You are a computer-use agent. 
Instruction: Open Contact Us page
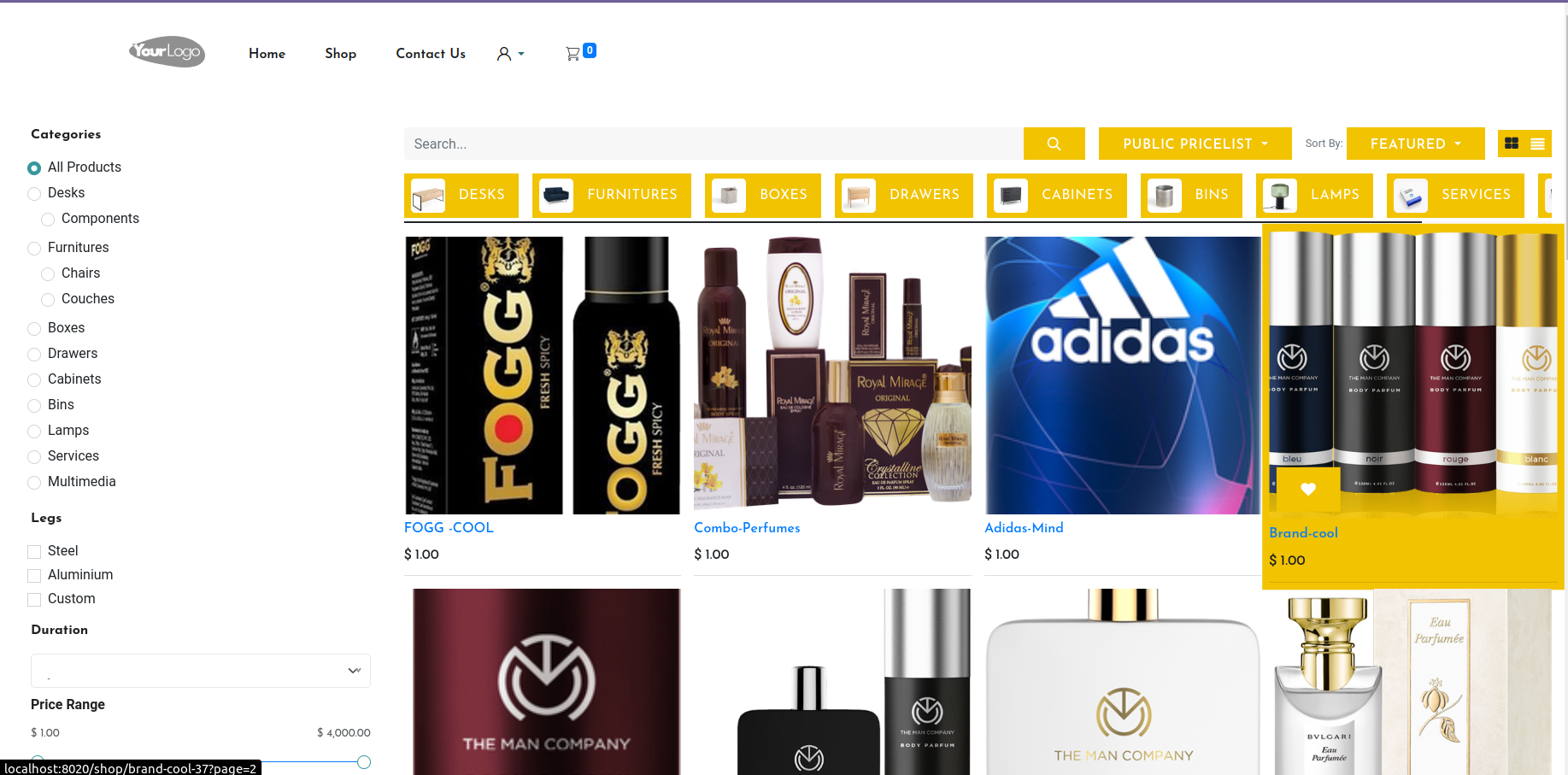point(431,53)
